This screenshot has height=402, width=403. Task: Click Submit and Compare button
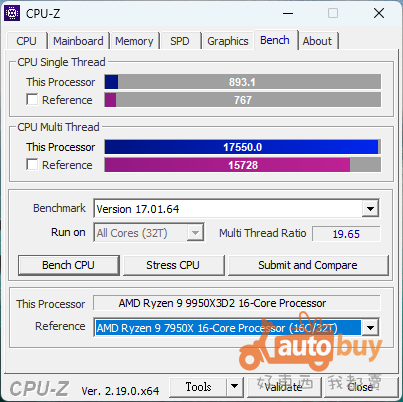[x=308, y=265]
